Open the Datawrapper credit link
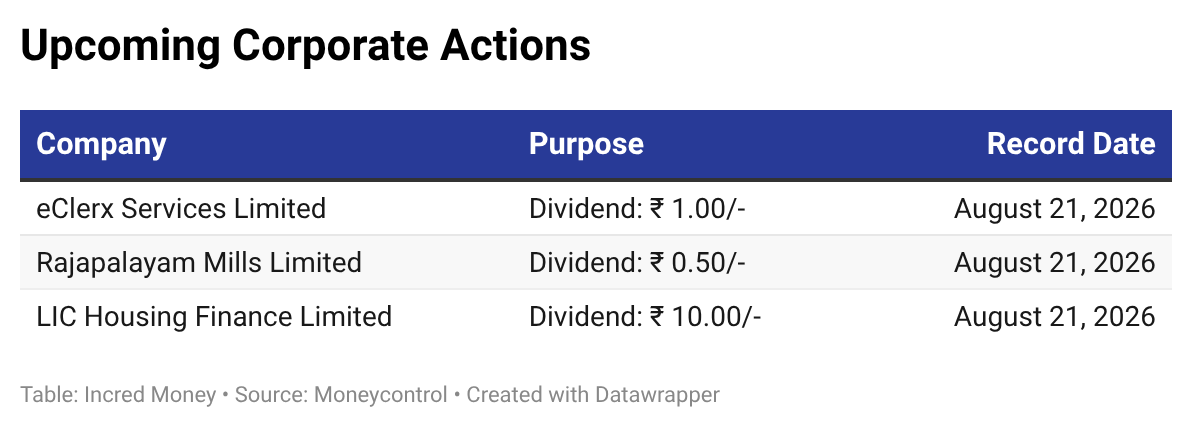The image size is (1192, 428). 657,395
